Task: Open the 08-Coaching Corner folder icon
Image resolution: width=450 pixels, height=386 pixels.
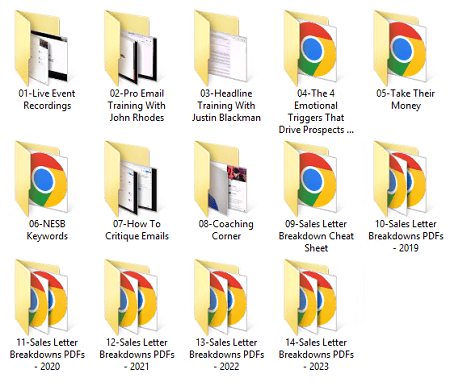Action: (221, 179)
